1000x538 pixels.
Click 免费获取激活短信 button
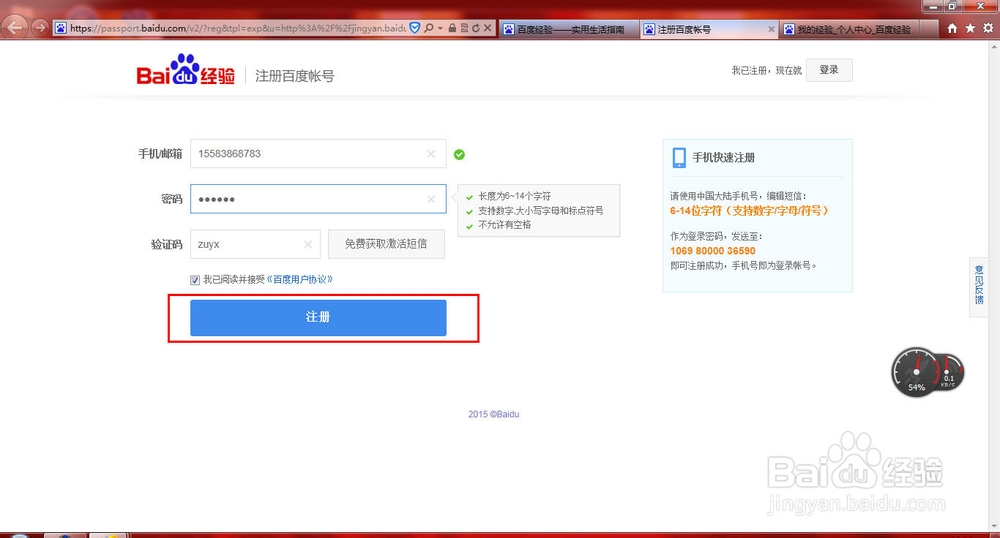pyautogui.click(x=386, y=244)
